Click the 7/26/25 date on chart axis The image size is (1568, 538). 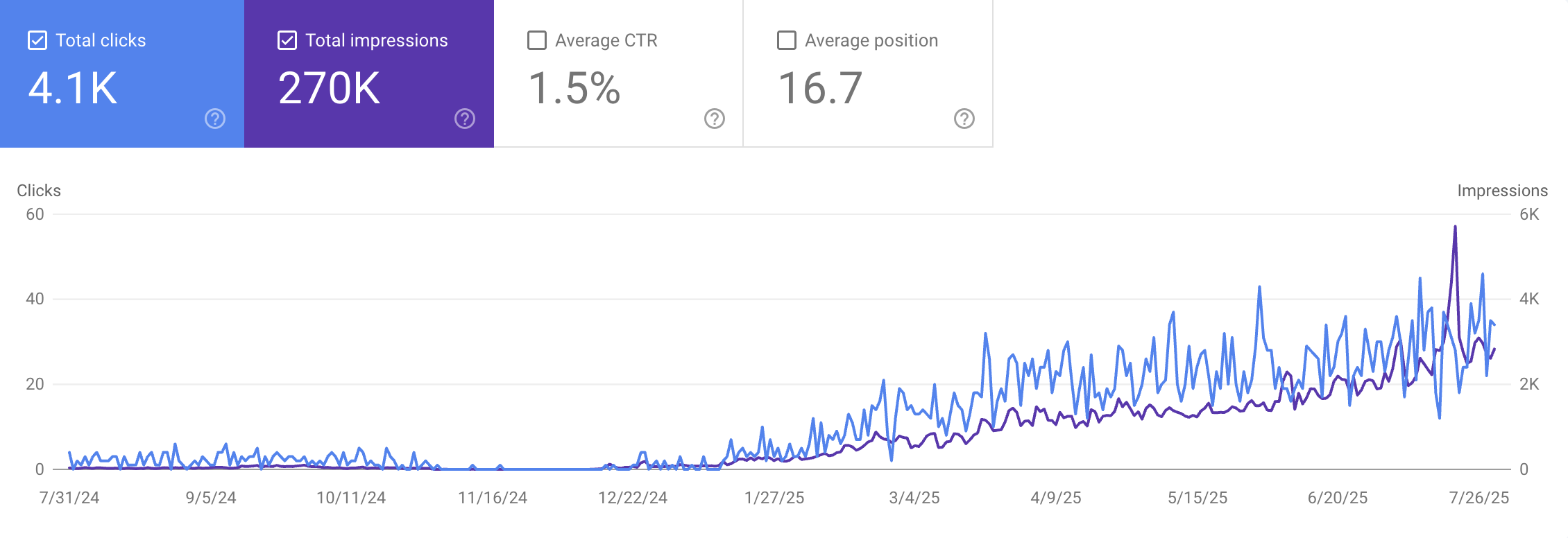(x=1479, y=498)
